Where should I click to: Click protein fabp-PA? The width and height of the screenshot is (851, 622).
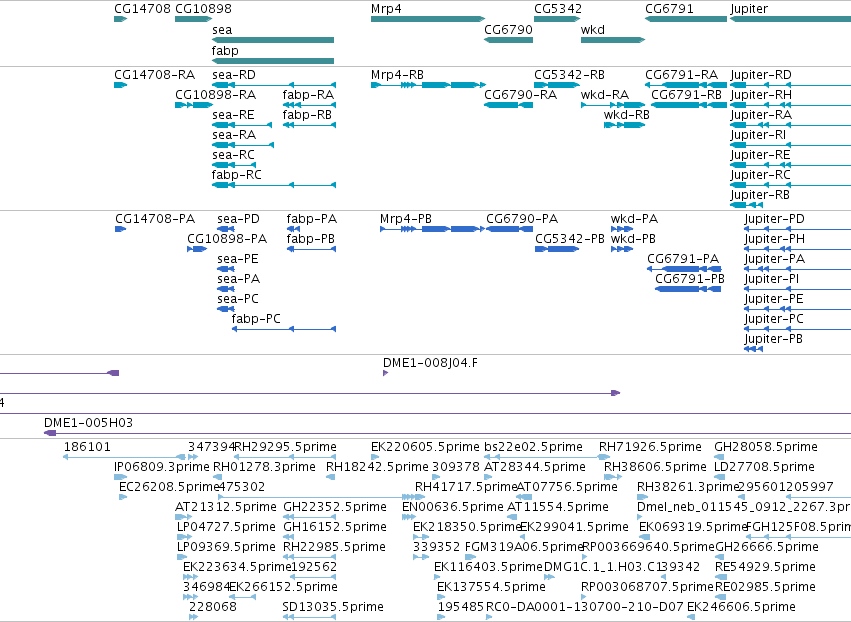293,229
